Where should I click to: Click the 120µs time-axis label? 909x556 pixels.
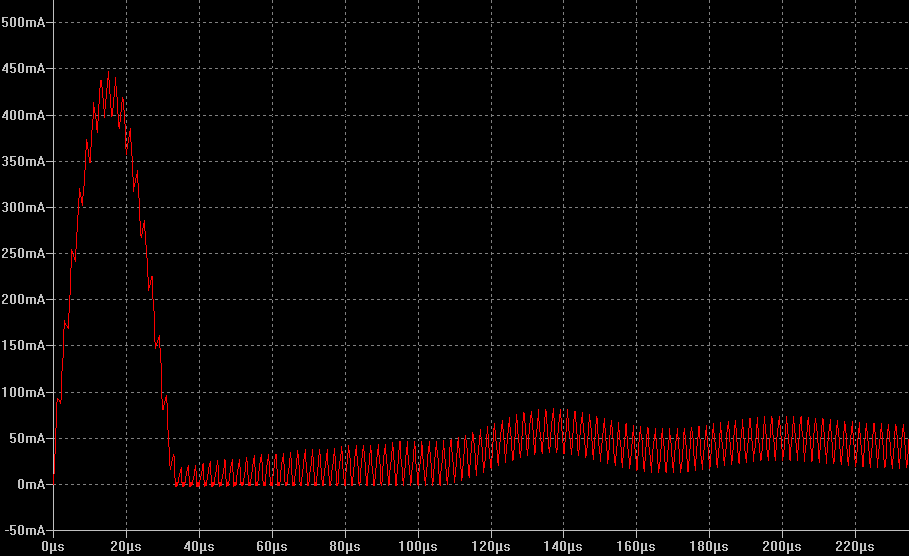[x=491, y=546]
